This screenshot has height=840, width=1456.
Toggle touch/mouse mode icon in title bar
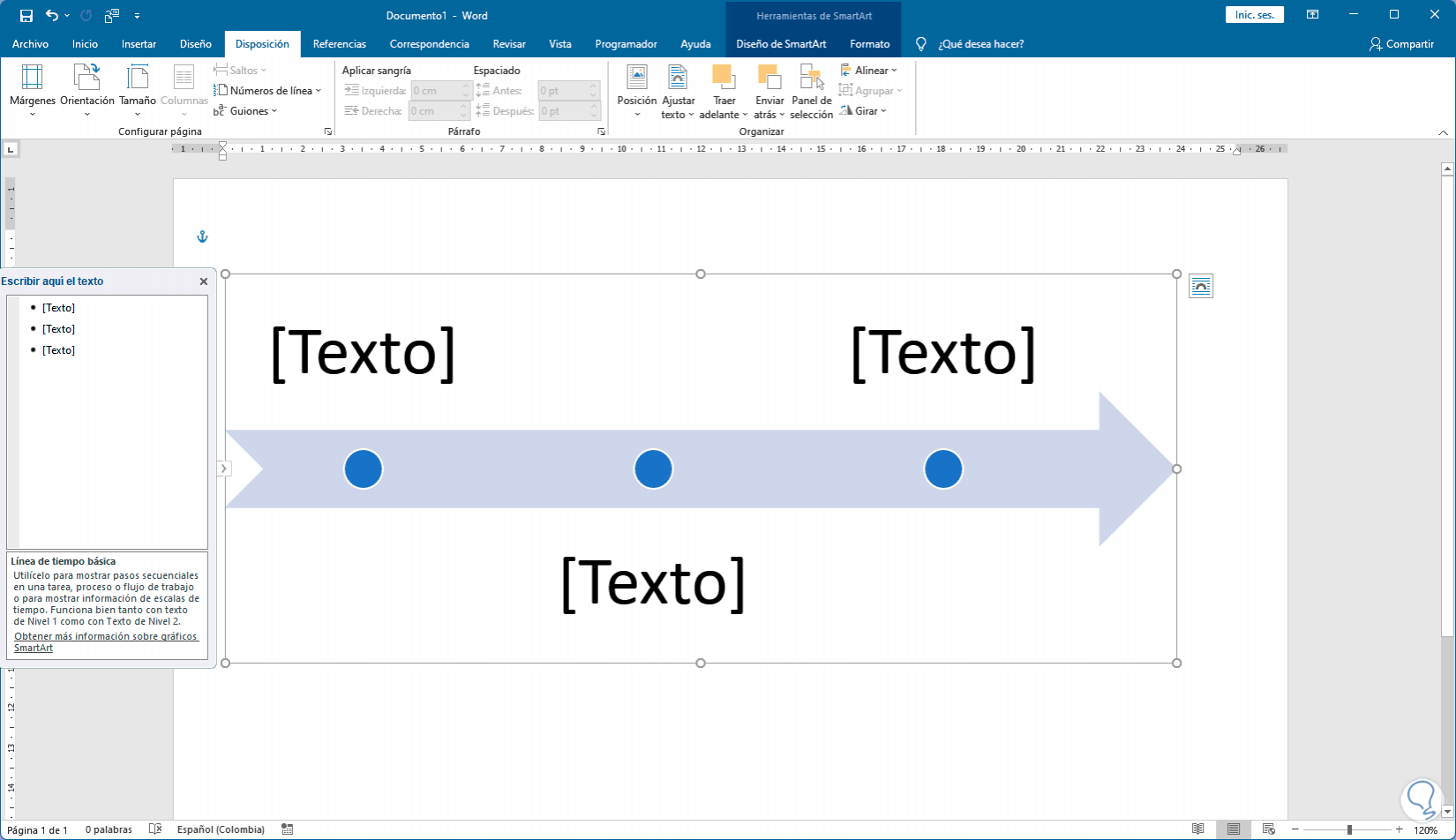112,16
